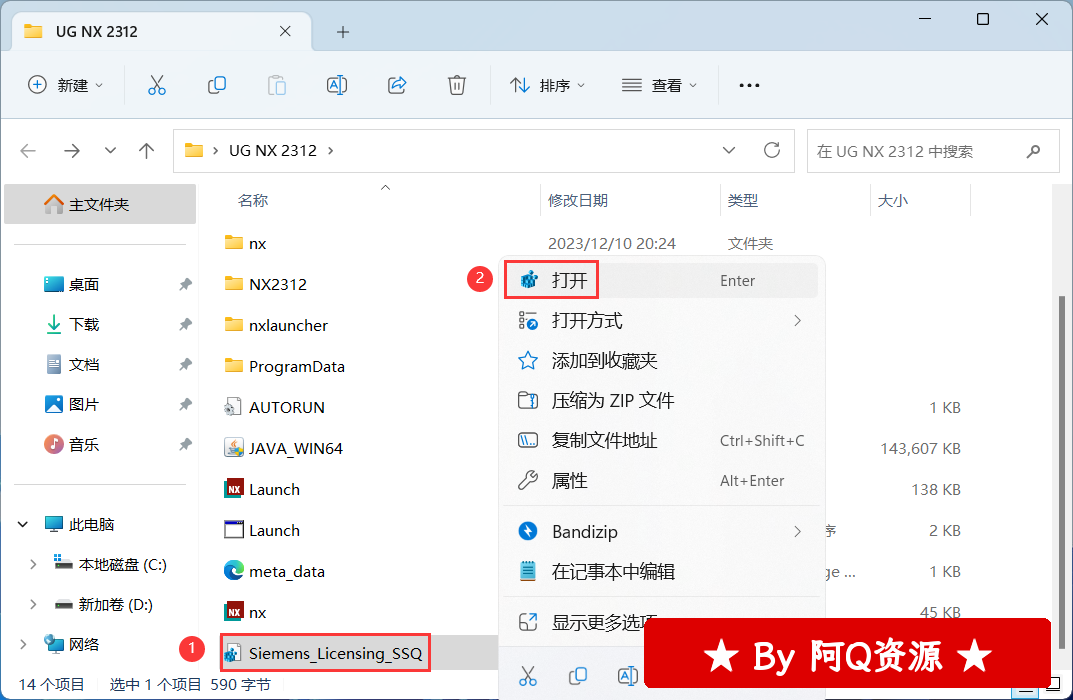This screenshot has width=1073, height=700.
Task: Click the Delete trash icon in toolbar
Action: (x=456, y=86)
